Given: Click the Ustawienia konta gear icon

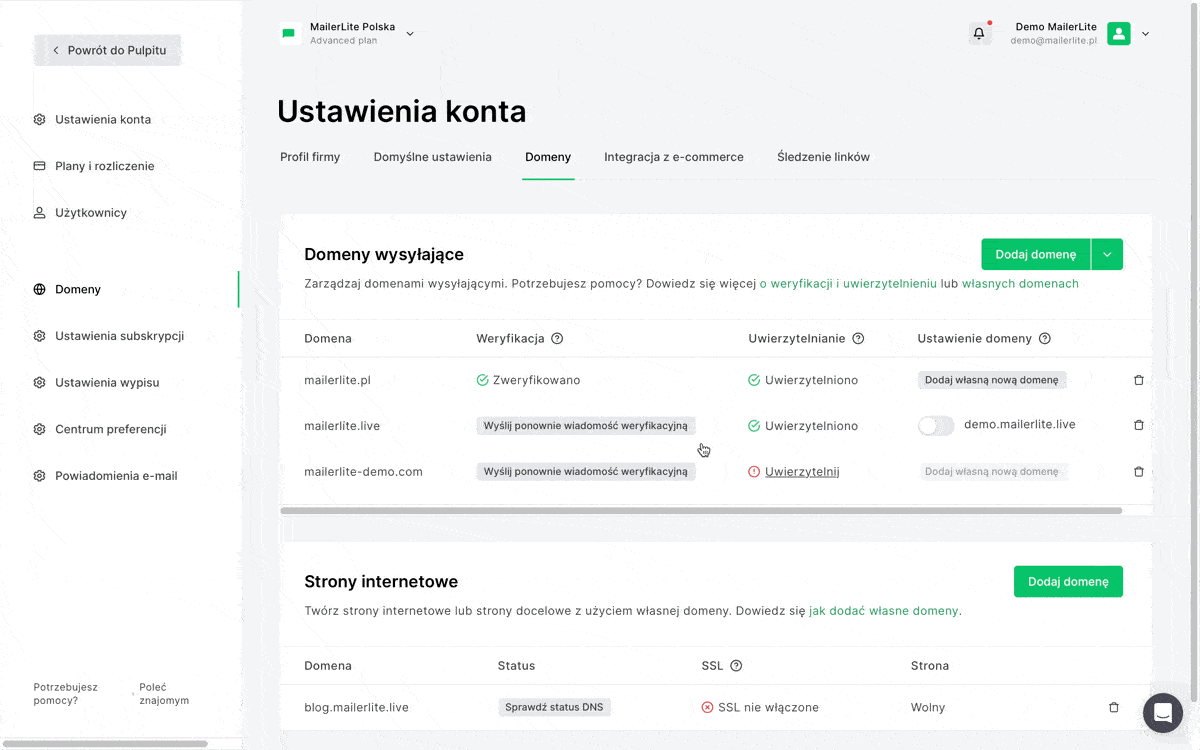Looking at the screenshot, I should point(39,120).
